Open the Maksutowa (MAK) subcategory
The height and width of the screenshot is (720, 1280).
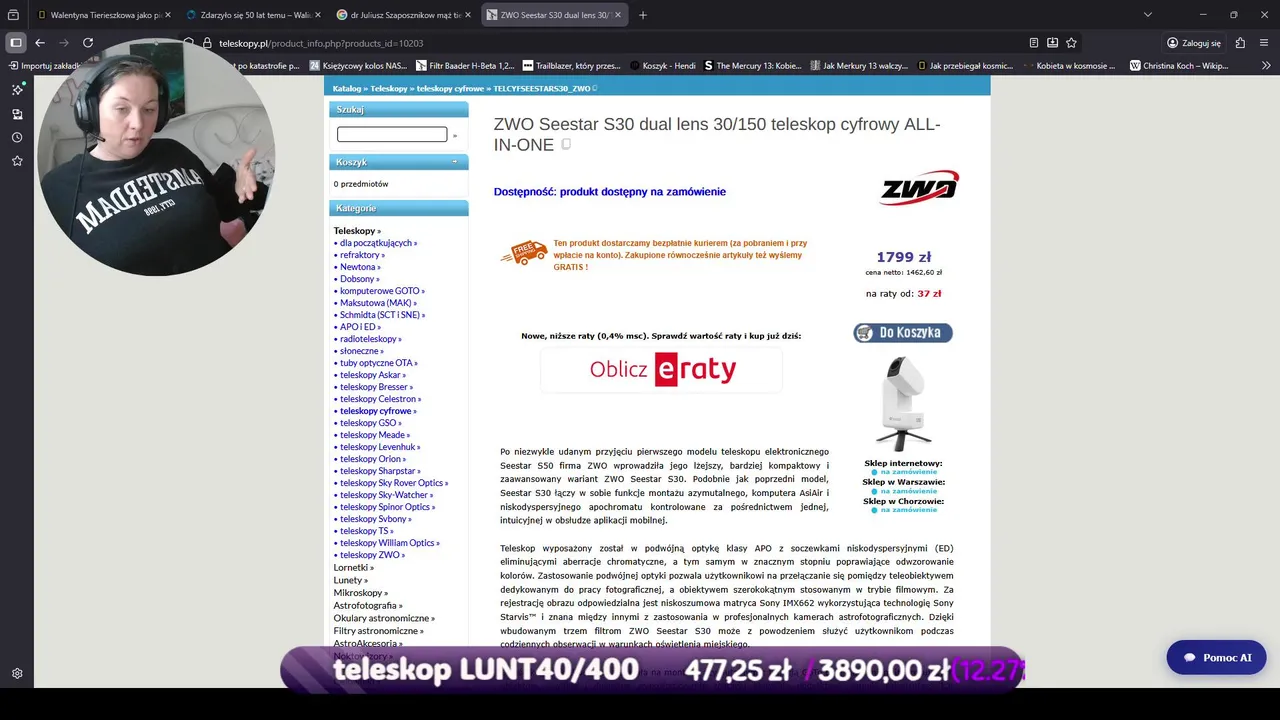(x=377, y=303)
